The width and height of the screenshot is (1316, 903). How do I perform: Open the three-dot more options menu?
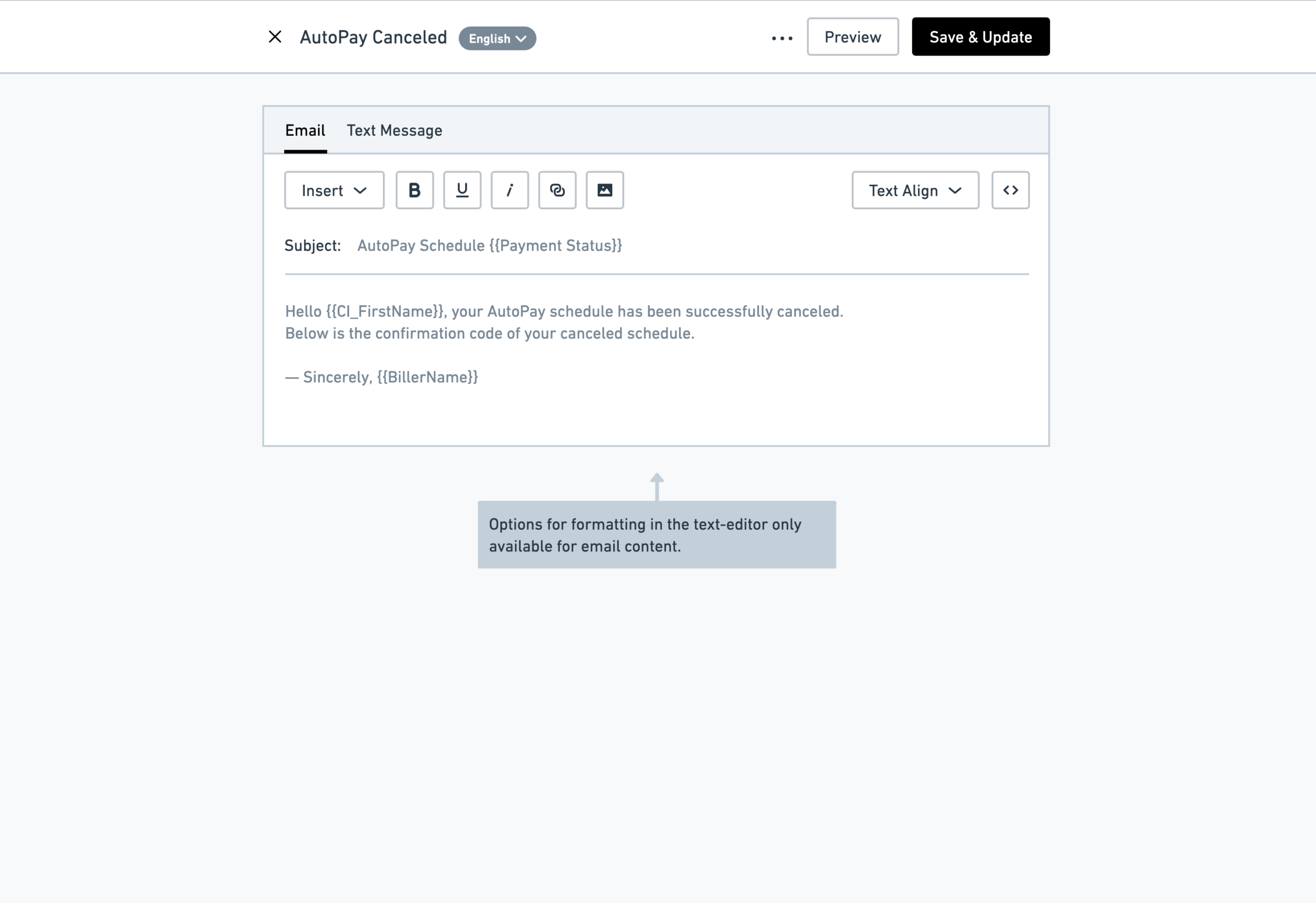(782, 38)
